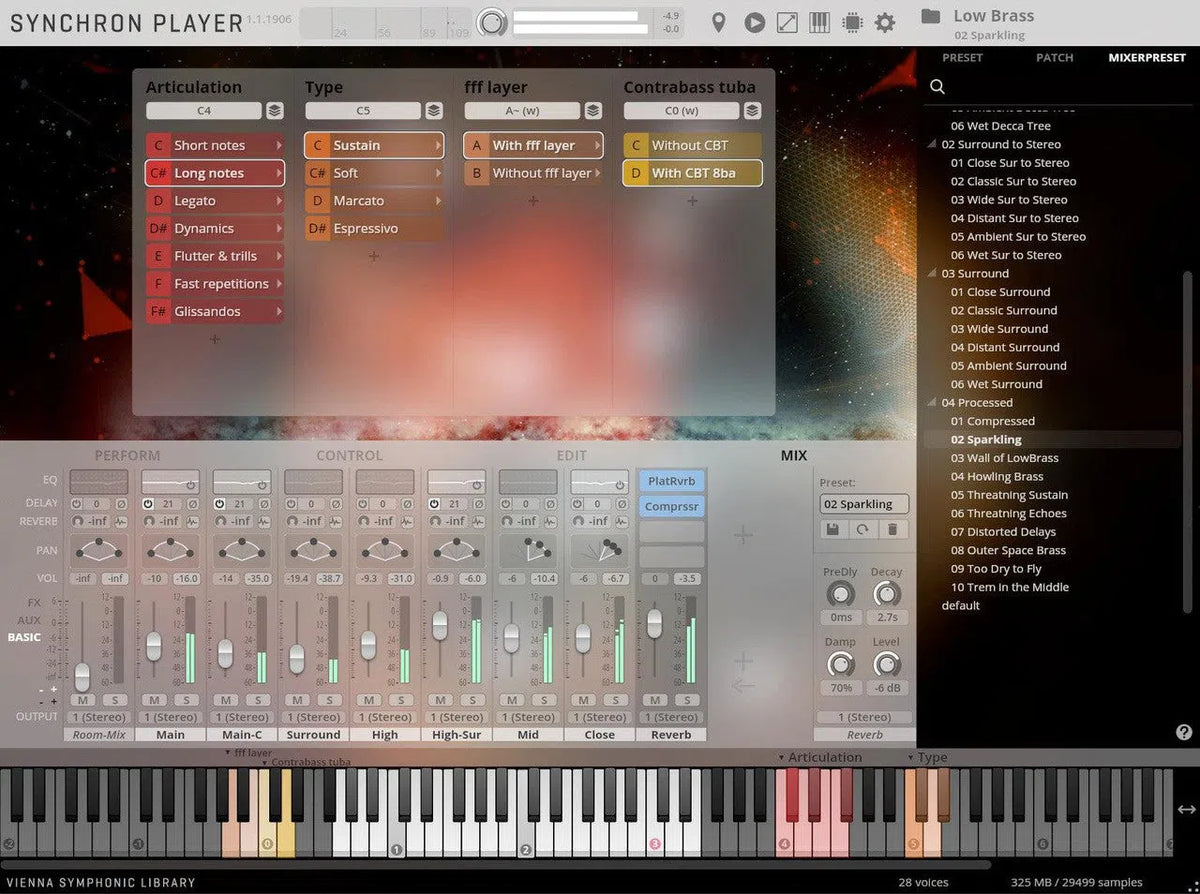This screenshot has width=1200, height=894.
Task: Collapse the 04 Processed preset group
Action: click(x=931, y=403)
